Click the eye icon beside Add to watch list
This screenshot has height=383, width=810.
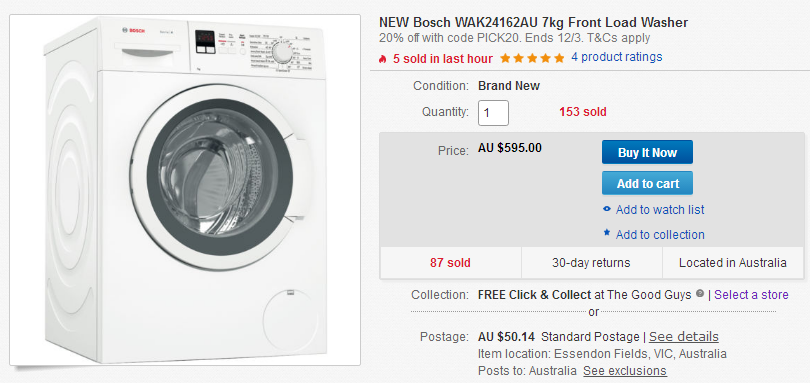pos(607,210)
